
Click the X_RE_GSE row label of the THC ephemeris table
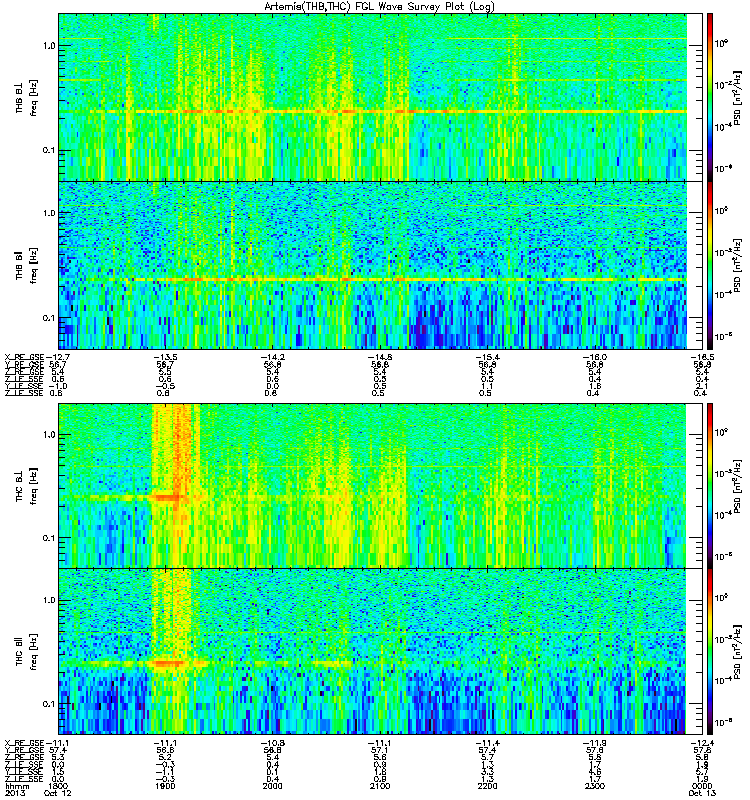coord(25,743)
